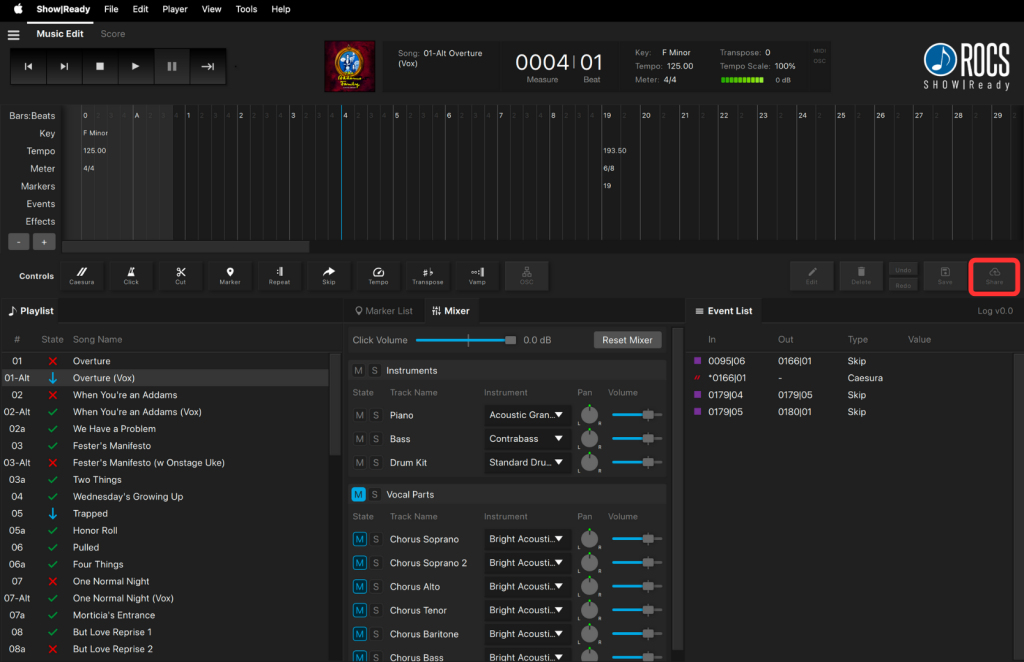Select the Cut scissors tool
This screenshot has width=1024, height=662.
tap(180, 275)
